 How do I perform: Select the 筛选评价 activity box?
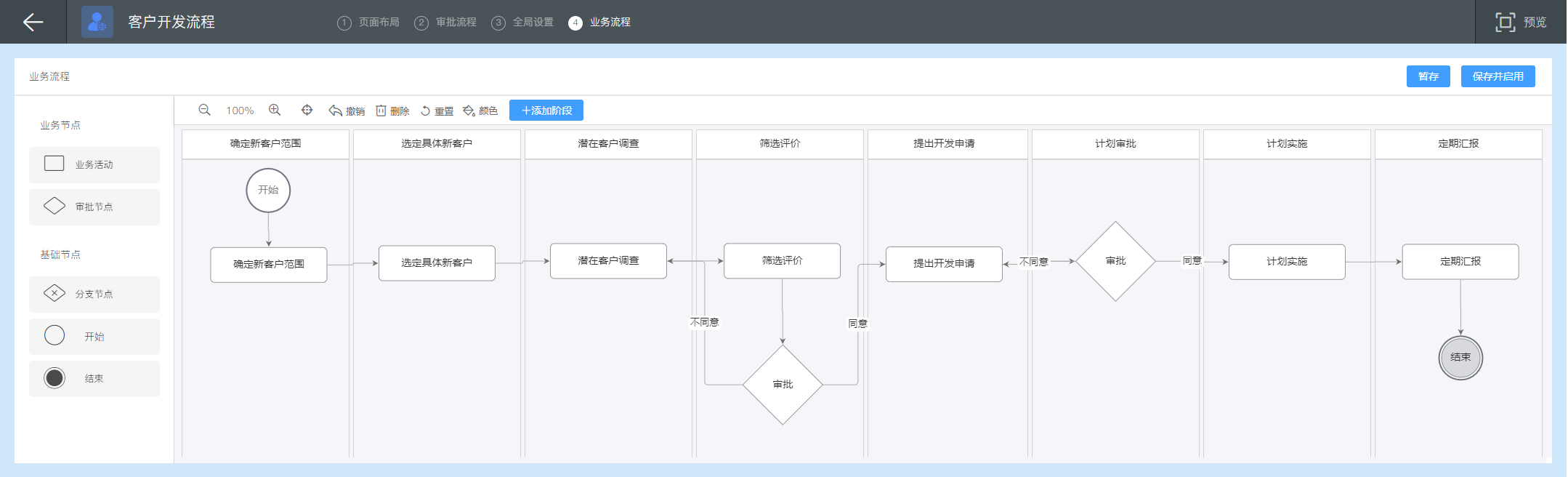click(x=783, y=261)
